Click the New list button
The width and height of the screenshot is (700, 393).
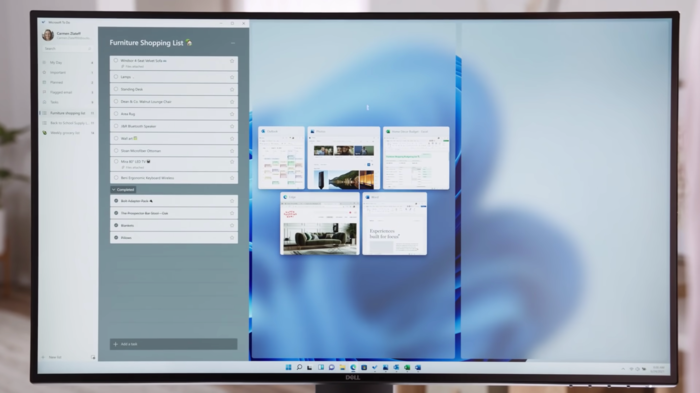53,357
